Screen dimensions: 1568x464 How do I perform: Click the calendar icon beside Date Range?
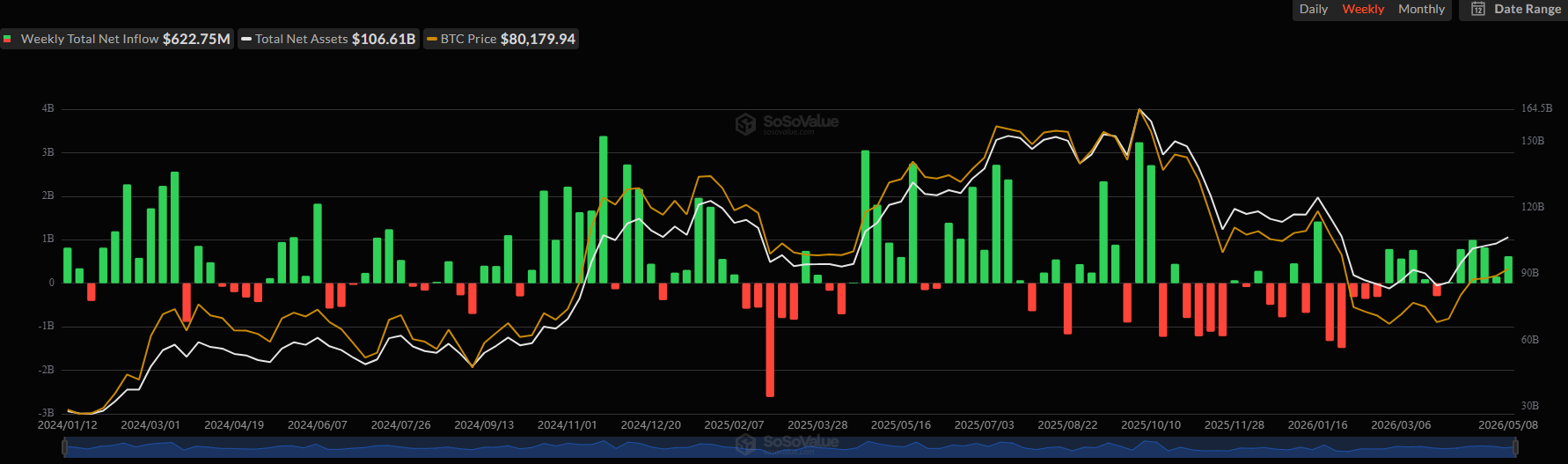(x=1478, y=9)
